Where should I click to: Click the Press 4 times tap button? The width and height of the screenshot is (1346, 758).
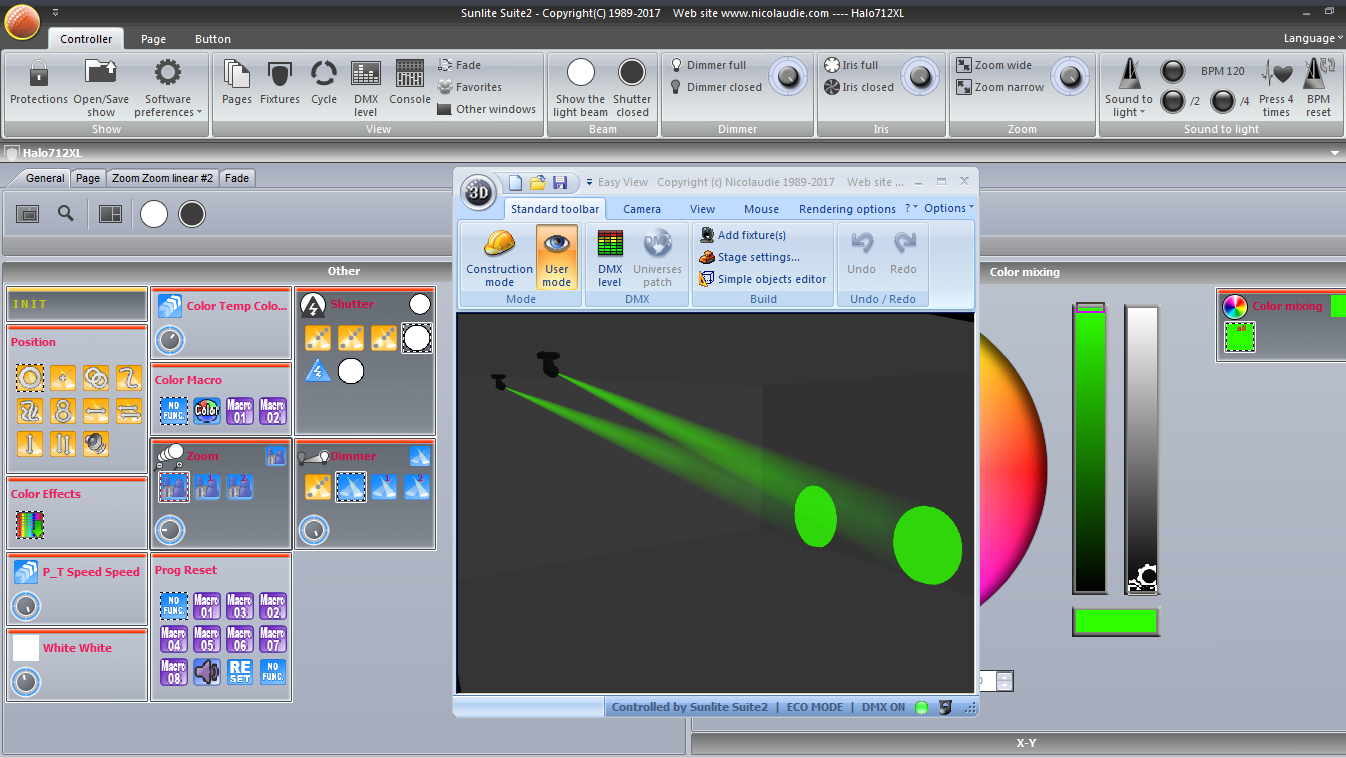click(1276, 87)
